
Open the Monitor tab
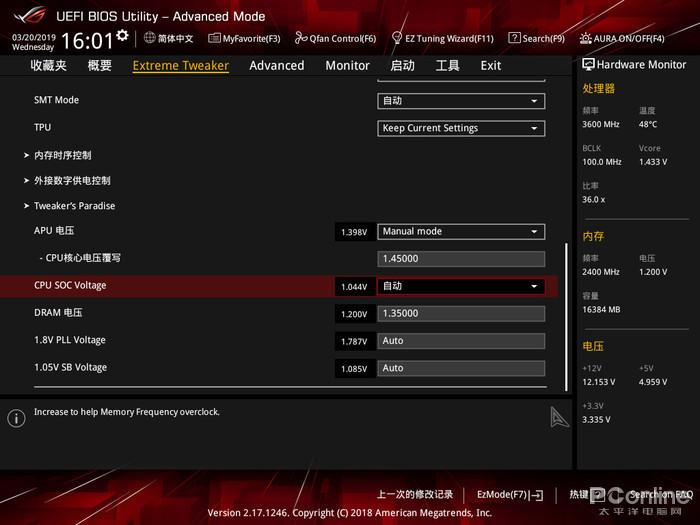[347, 66]
